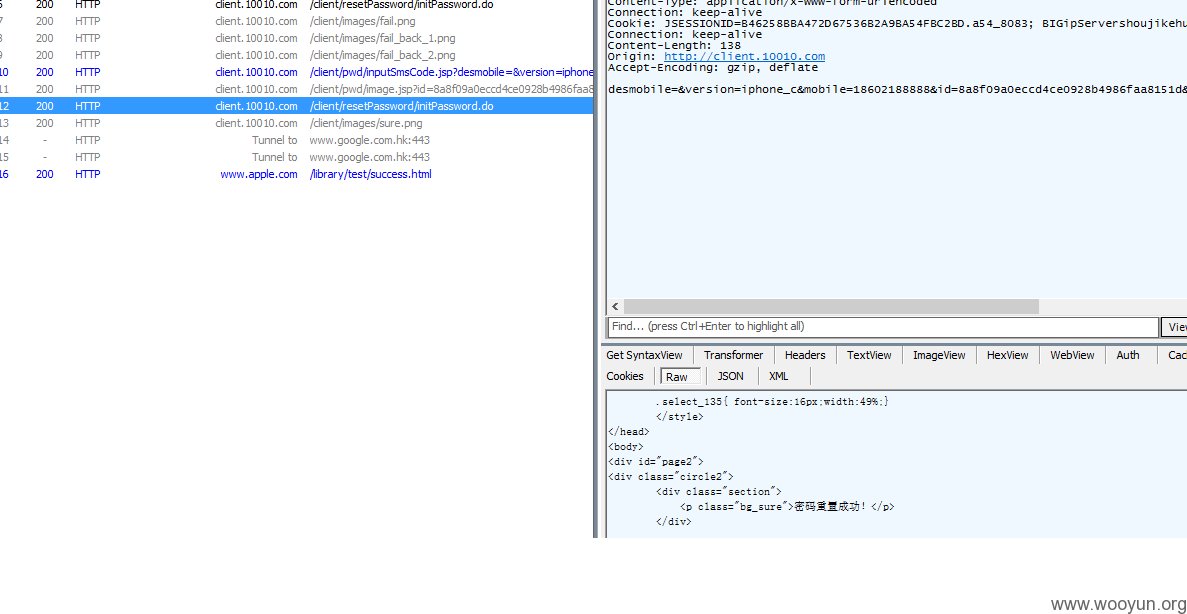
Task: Open the http://client.10010.com Origin link
Action: click(744, 57)
